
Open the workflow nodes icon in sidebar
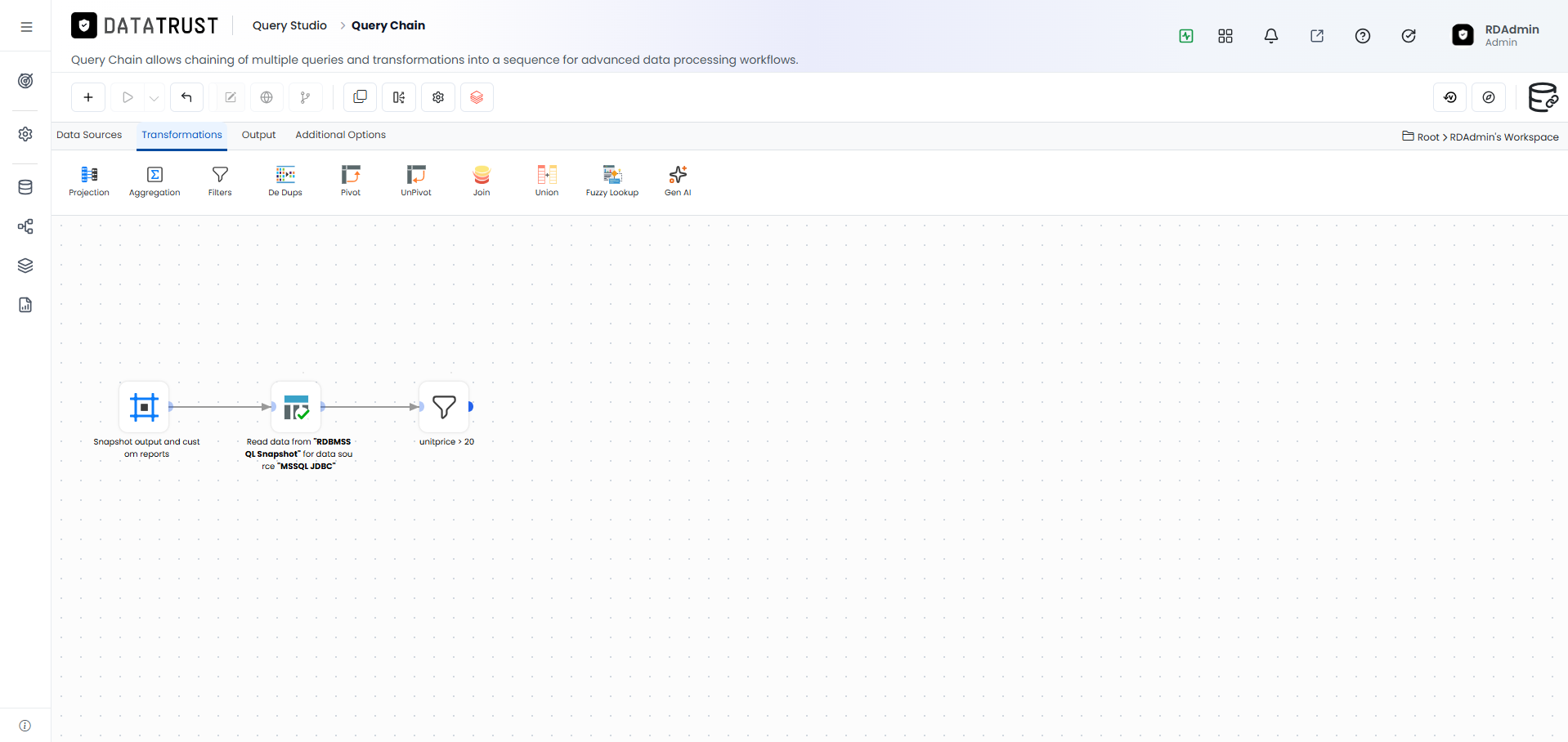tap(25, 226)
